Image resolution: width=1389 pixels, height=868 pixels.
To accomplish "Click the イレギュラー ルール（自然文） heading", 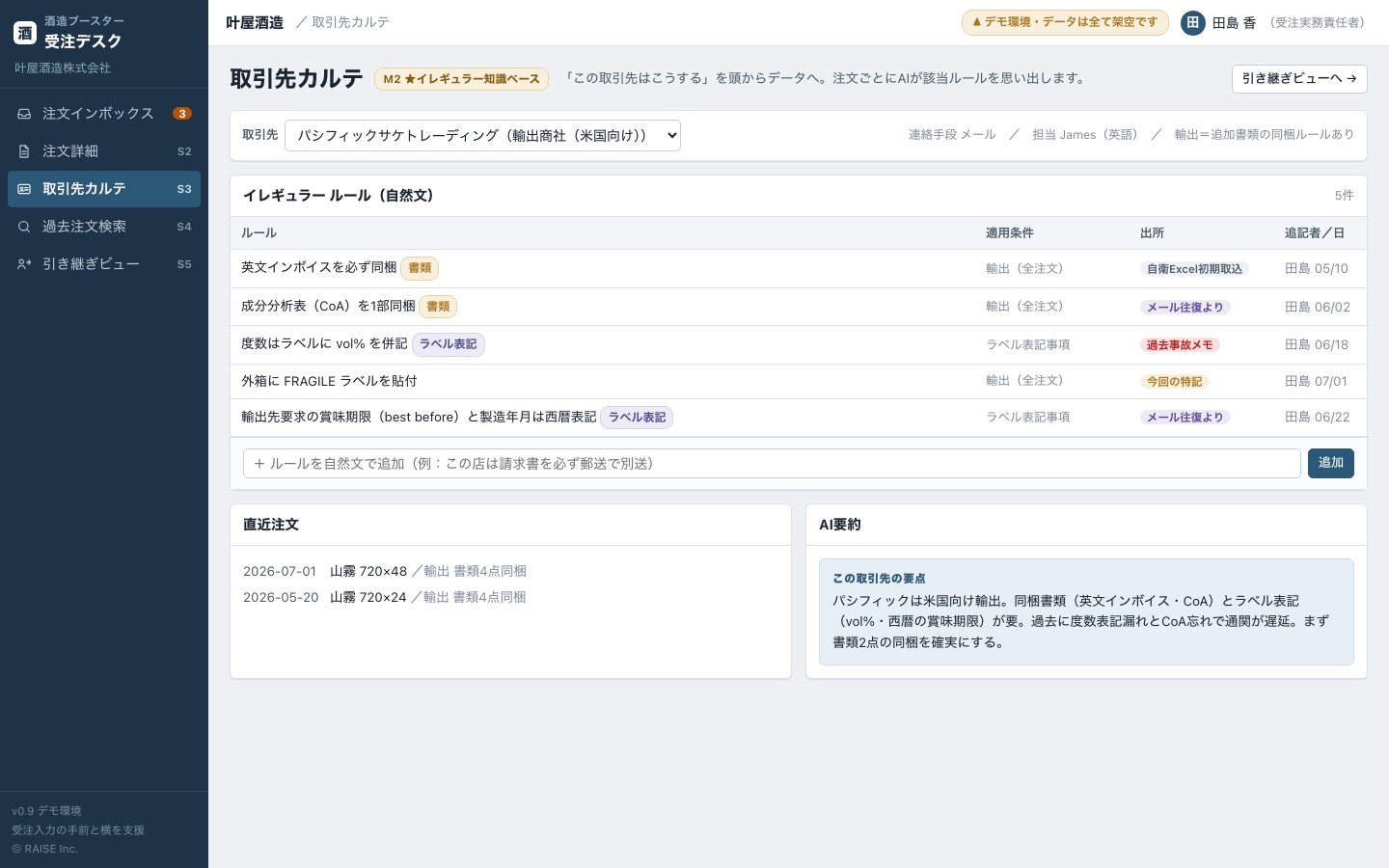I will pos(341,196).
